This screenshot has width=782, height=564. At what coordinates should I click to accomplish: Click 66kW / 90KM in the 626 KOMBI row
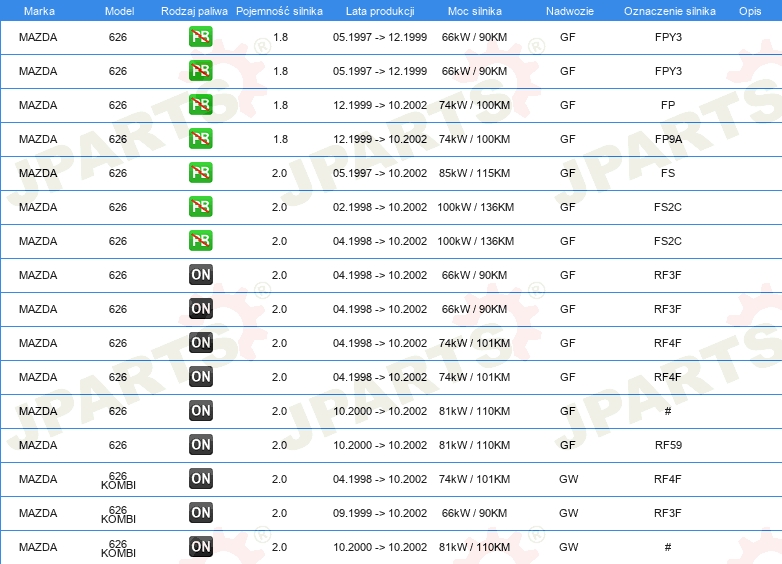[x=474, y=513]
